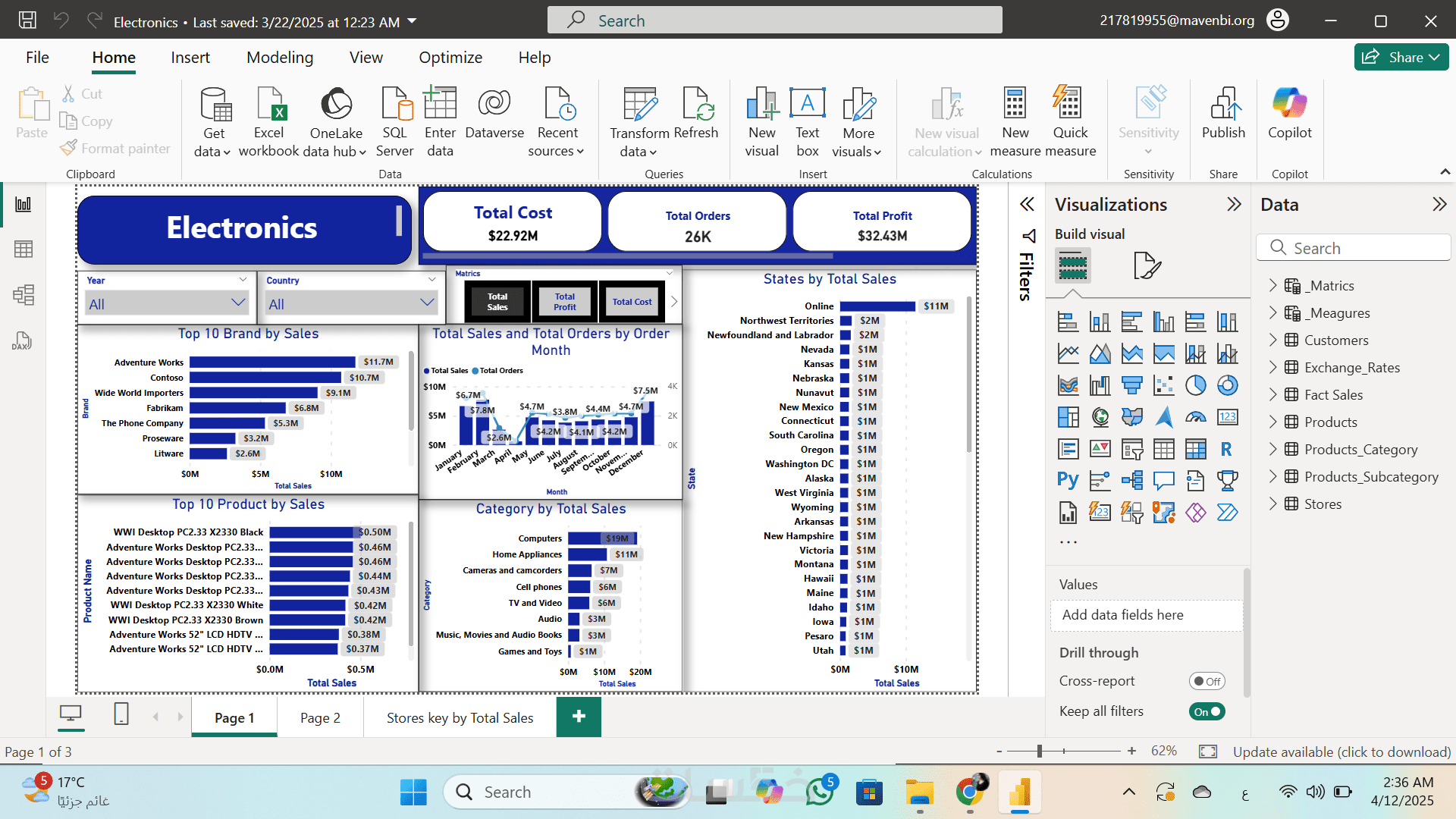Open the Share dropdown

click(x=1401, y=57)
